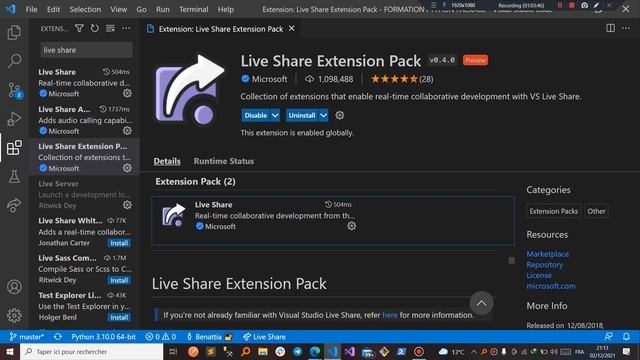The image size is (640, 360).
Task: Open the Repository resource link
Action: [544, 264]
